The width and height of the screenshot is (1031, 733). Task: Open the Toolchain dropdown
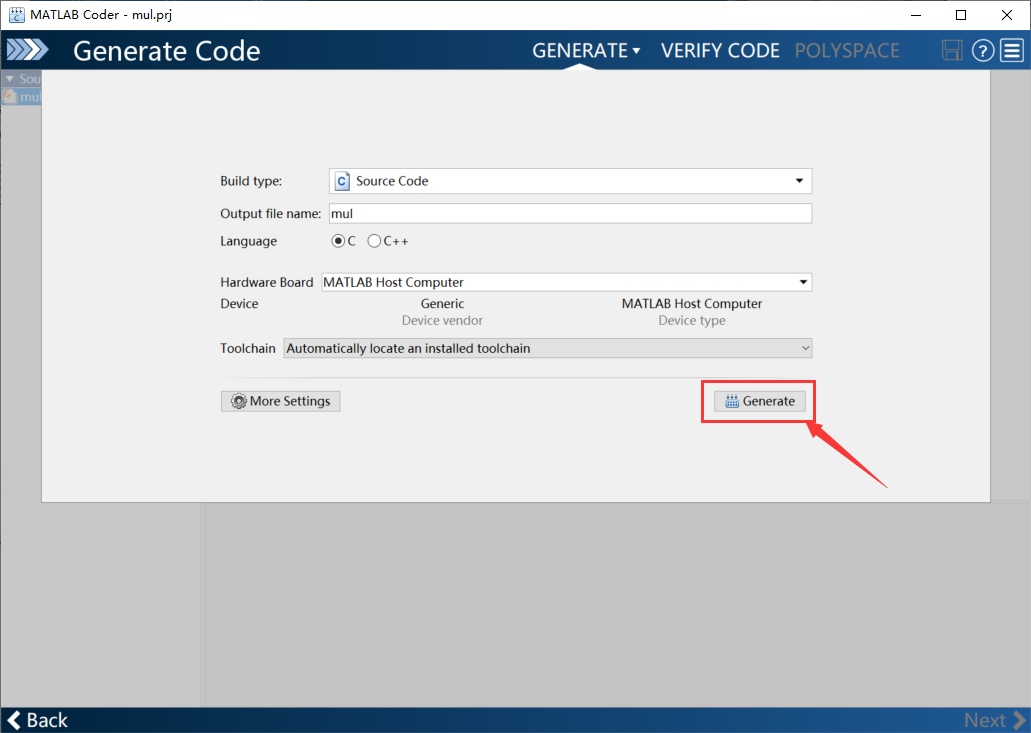(805, 348)
